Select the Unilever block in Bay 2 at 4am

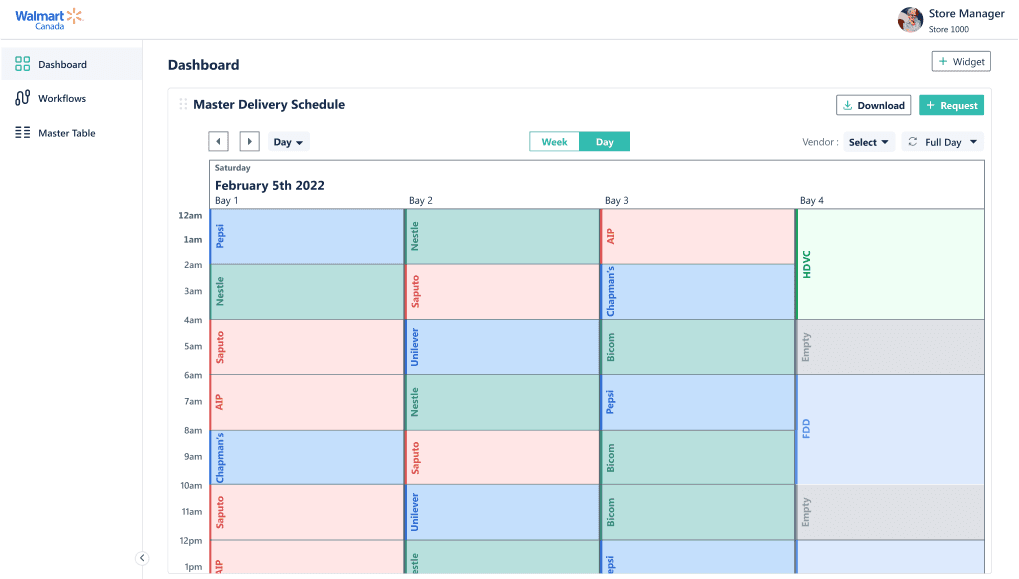click(x=502, y=347)
